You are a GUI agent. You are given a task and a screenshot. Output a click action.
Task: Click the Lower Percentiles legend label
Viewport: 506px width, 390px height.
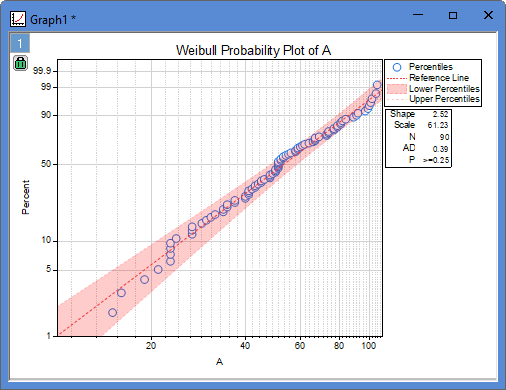(444, 89)
